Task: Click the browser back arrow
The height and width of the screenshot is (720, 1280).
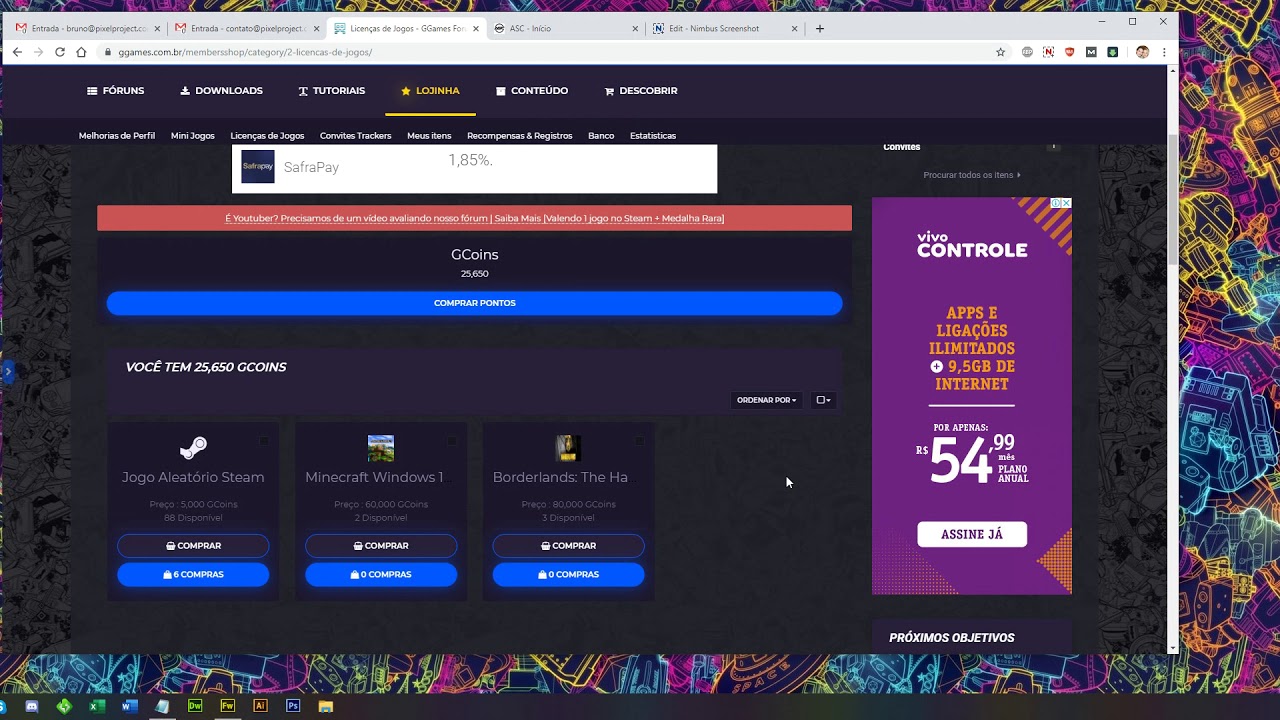Action: pyautogui.click(x=17, y=52)
